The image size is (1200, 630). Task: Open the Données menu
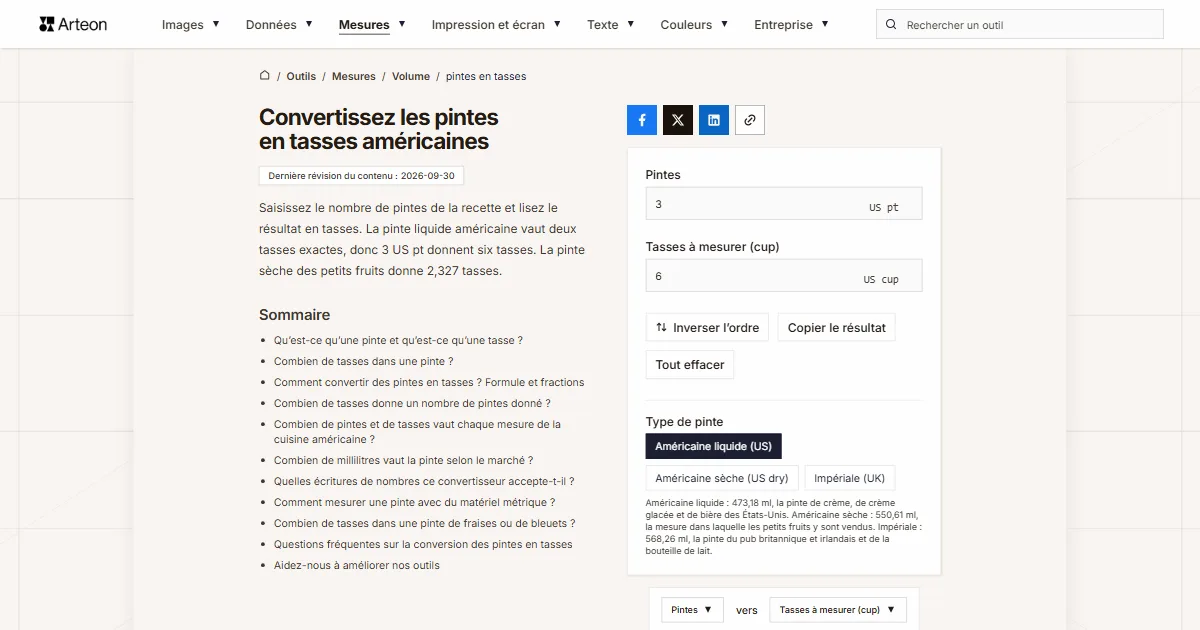(279, 25)
